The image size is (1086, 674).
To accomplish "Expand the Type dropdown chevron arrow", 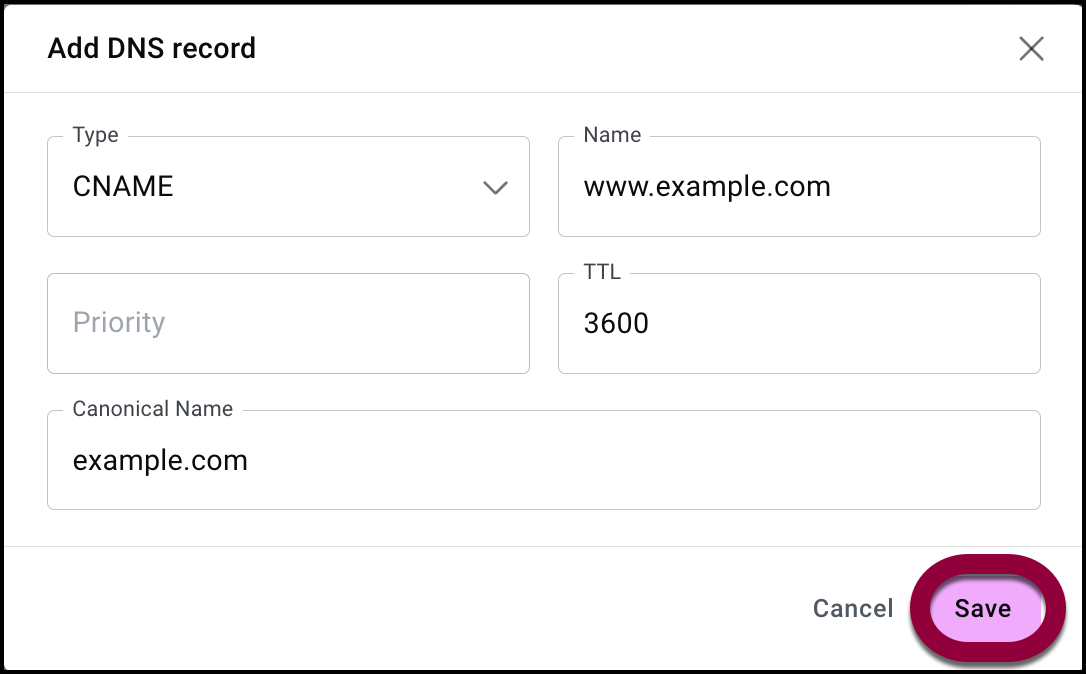I will tap(495, 187).
